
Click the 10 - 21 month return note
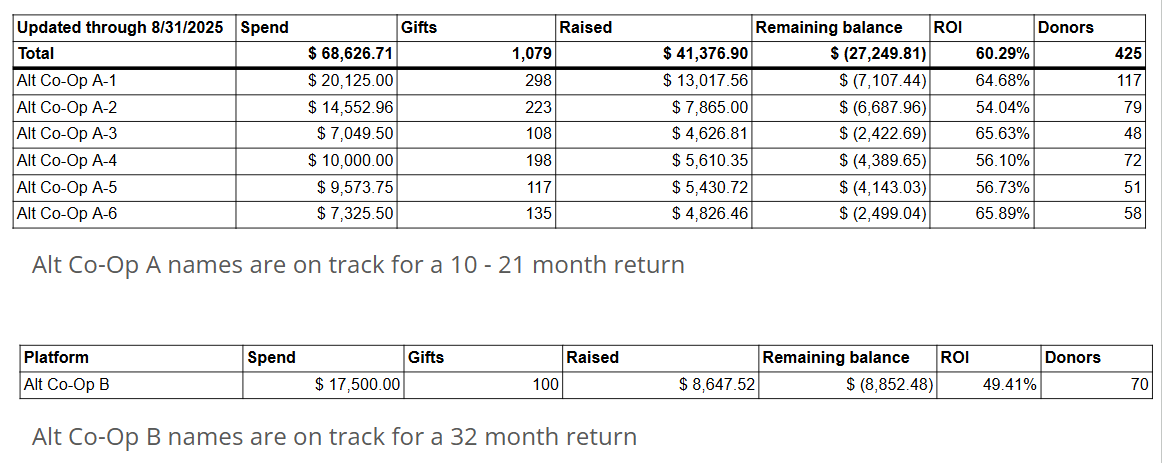[x=358, y=265]
